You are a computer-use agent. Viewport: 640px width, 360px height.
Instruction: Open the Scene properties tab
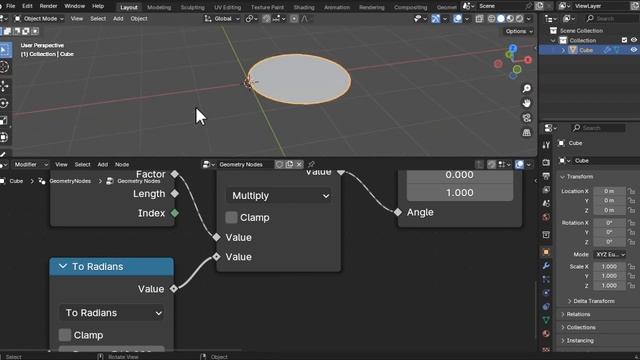546,203
